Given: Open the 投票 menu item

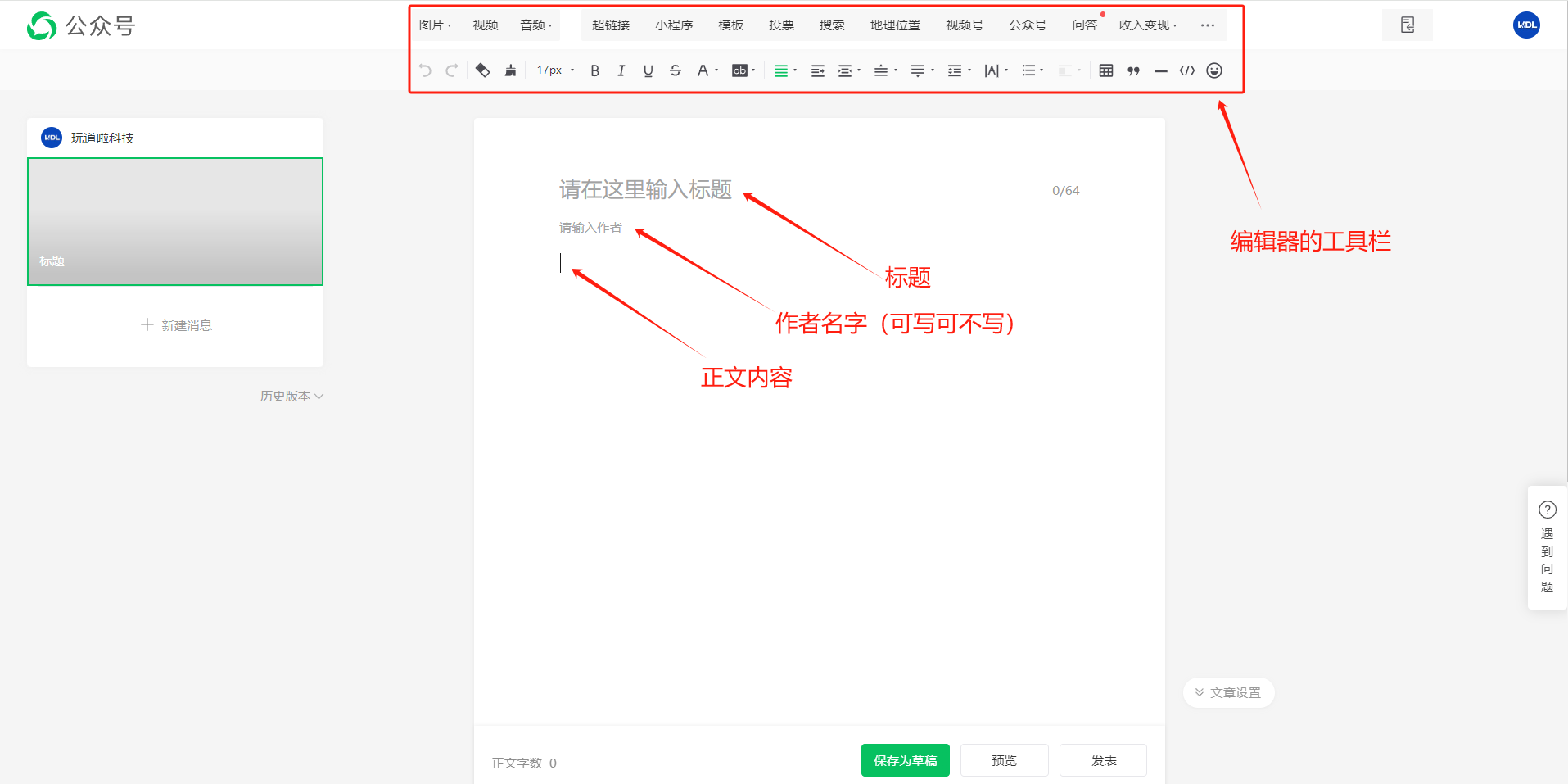Looking at the screenshot, I should 781,25.
